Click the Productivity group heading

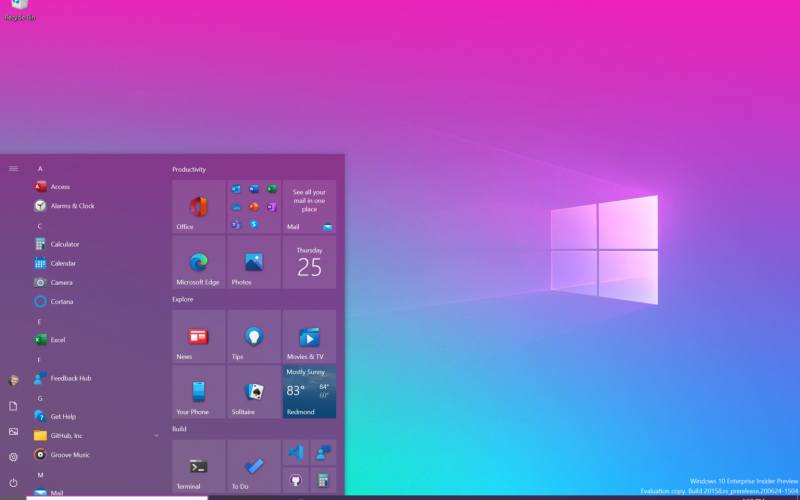tap(189, 169)
